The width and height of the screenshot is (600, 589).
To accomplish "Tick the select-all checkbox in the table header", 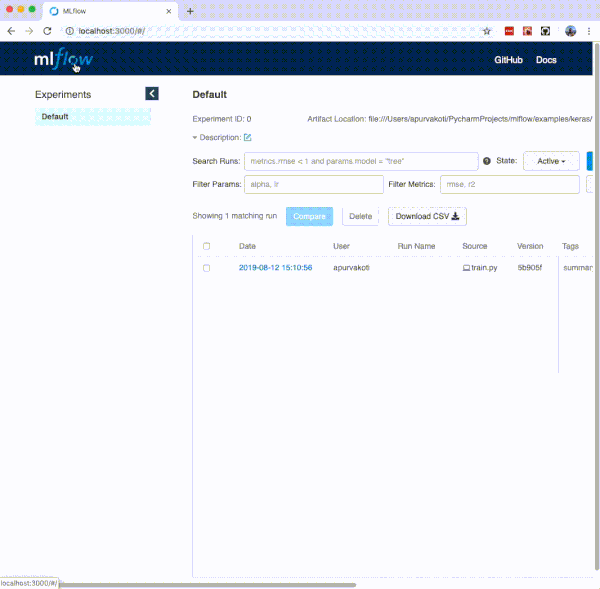I will tap(207, 246).
